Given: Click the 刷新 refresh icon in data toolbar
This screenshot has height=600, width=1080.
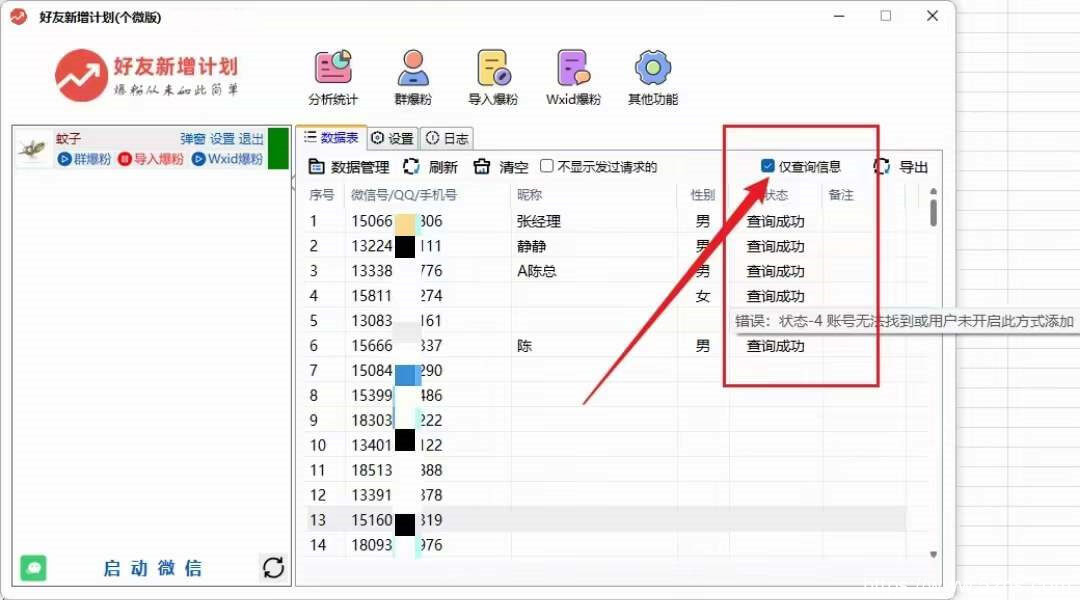Looking at the screenshot, I should pos(411,167).
